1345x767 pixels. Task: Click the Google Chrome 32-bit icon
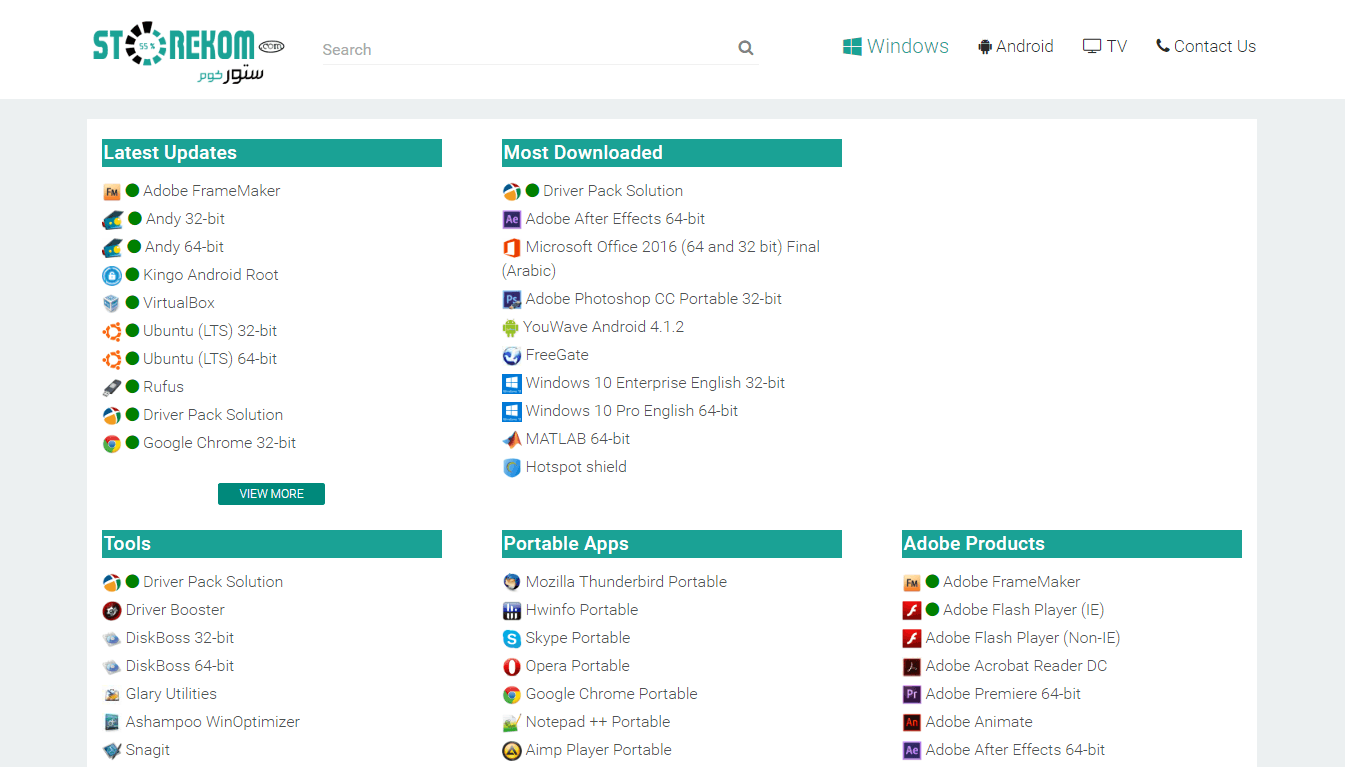coord(111,444)
